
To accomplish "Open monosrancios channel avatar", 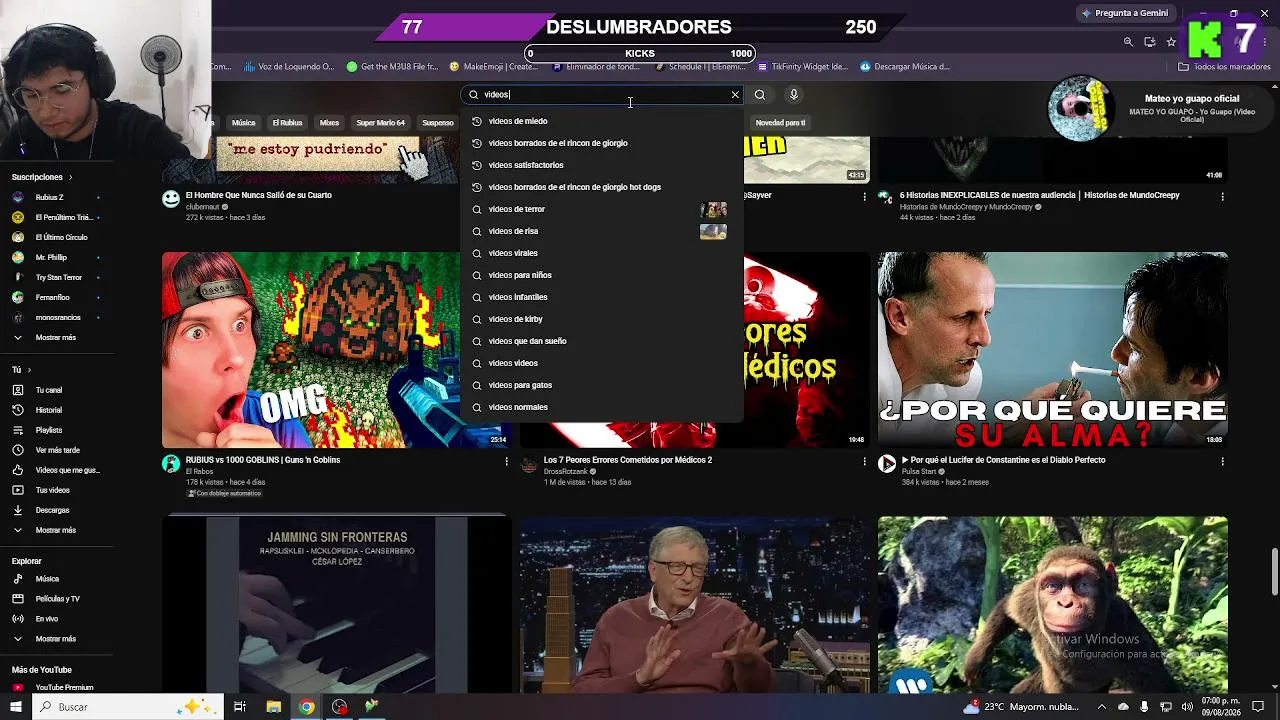I will 18,317.
